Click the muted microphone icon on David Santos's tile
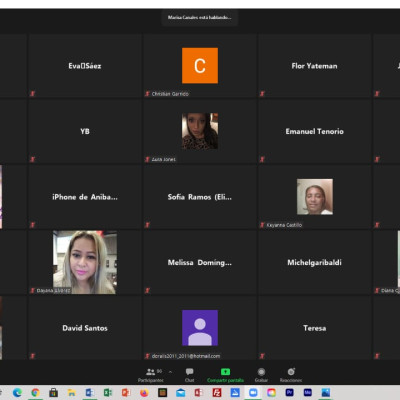The image size is (400, 400). pos(33,356)
